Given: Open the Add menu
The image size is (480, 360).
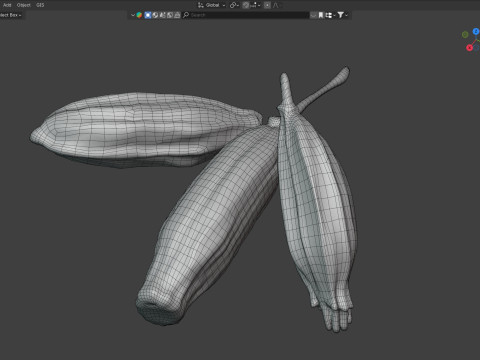Looking at the screenshot, I should 7,5.
